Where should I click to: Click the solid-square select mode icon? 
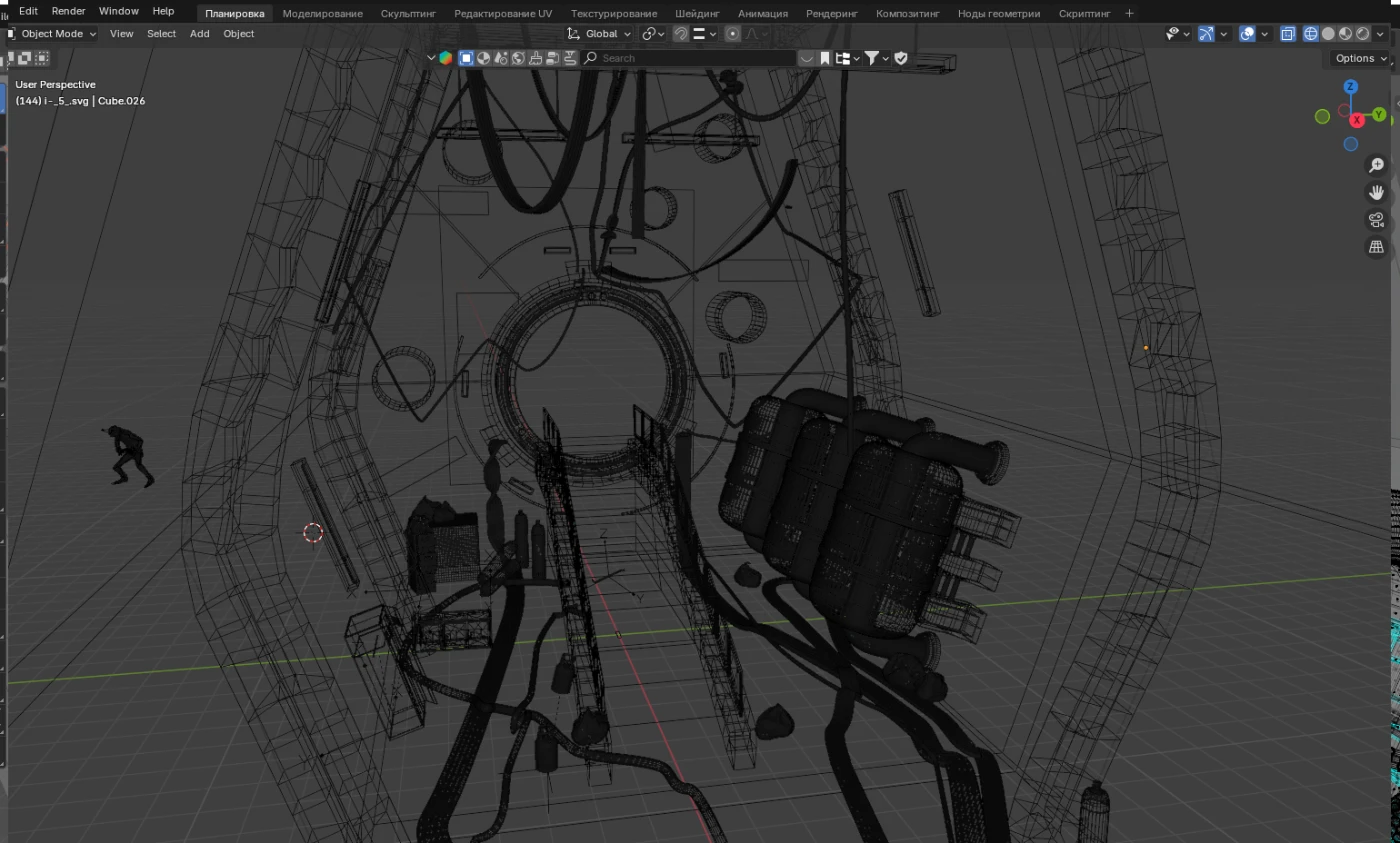coord(43,58)
